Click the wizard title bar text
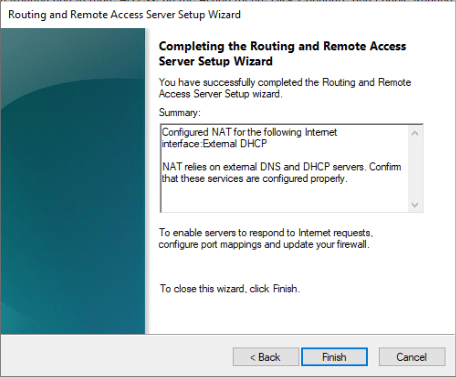 pos(124,15)
